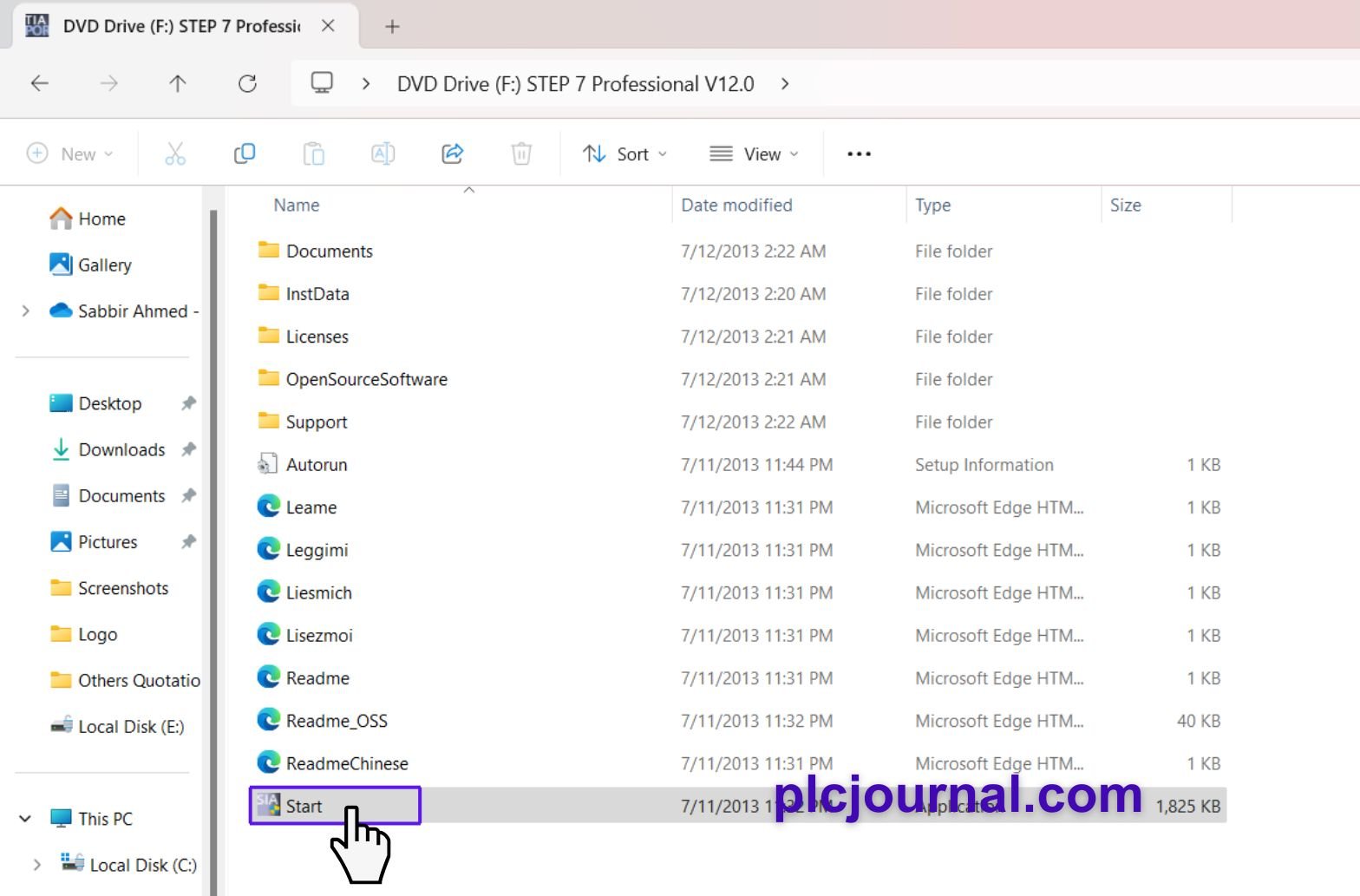The width and height of the screenshot is (1360, 896).
Task: Select the Lisezmoi HTML file
Action: coord(305,635)
